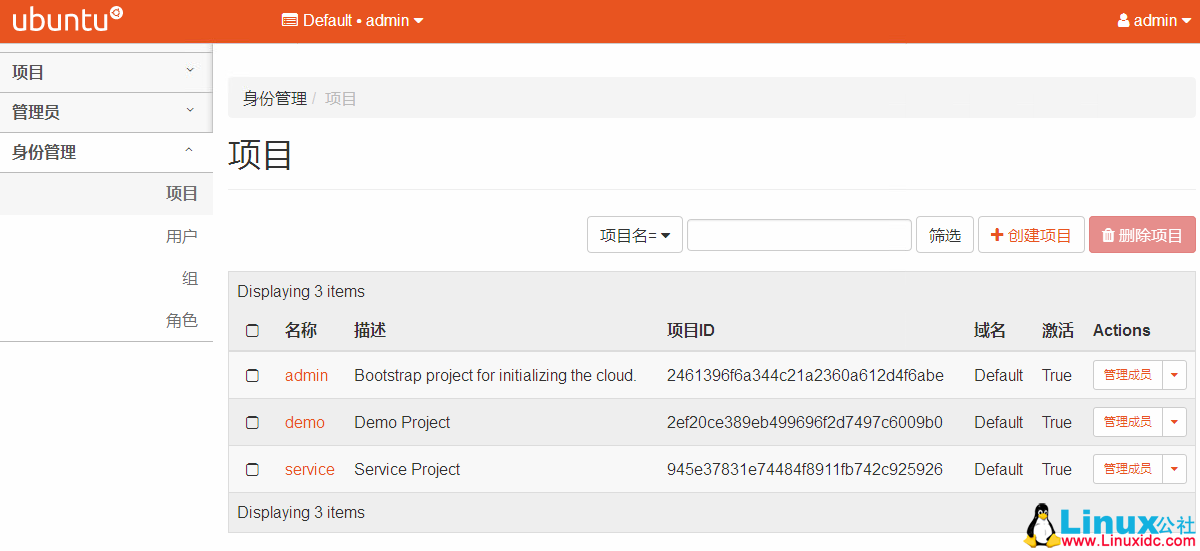Click the 创建项目 button
Screen dimensions: 1200x551
click(x=1031, y=235)
